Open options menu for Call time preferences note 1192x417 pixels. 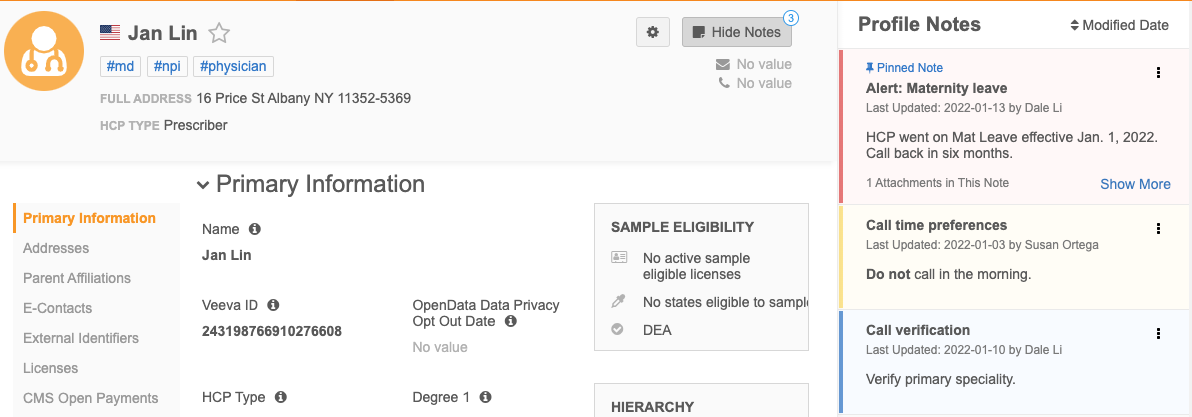tap(1158, 228)
